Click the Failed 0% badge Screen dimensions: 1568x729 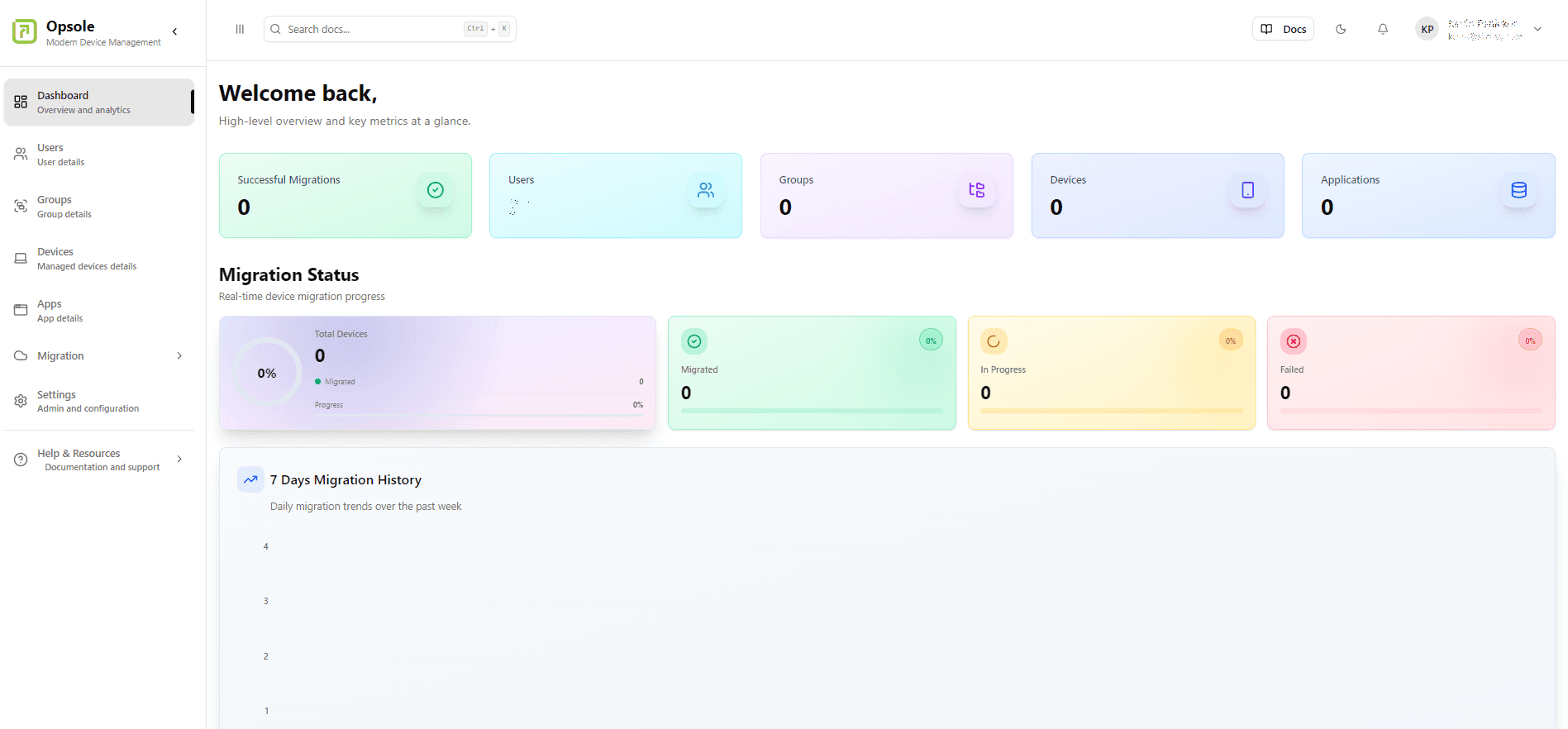click(x=1530, y=341)
